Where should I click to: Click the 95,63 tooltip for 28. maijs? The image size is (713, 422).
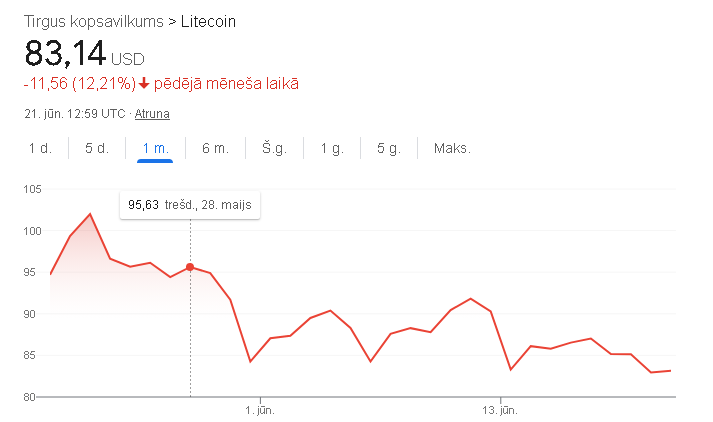tap(190, 205)
